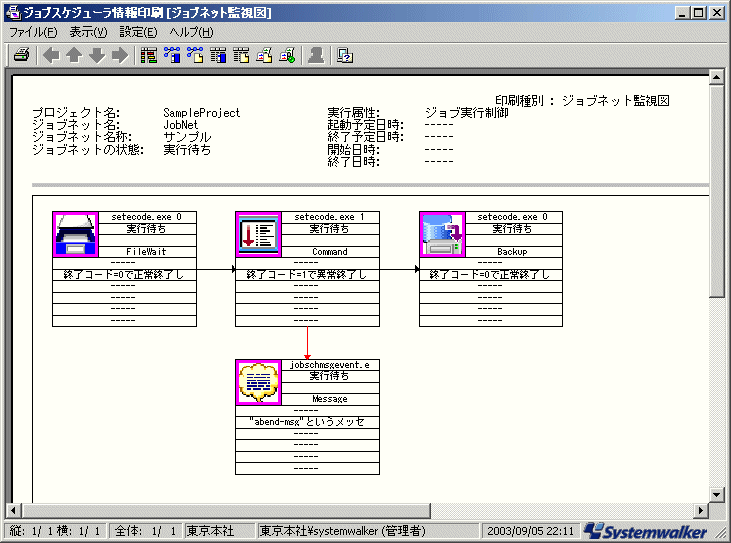The height and width of the screenshot is (543, 731).
Task: Open the help icon with question mark
Action: 345,55
